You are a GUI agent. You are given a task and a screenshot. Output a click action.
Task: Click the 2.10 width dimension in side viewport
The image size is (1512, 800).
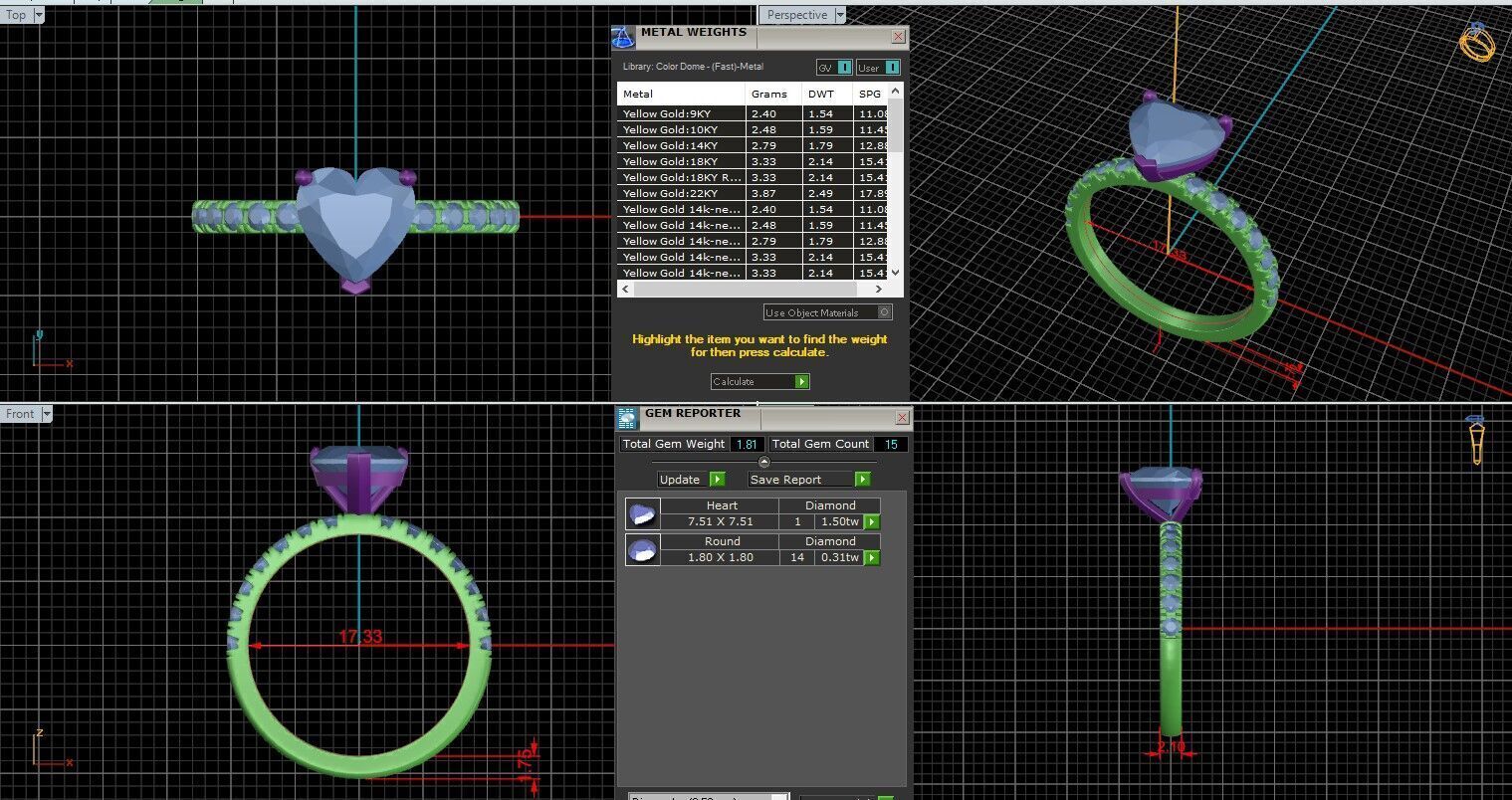tap(1172, 746)
